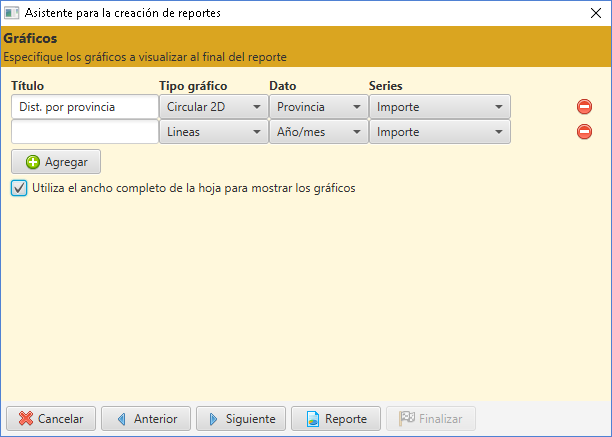612x437 pixels.
Task: Expand the Provincia data dropdown
Action: pyautogui.click(x=319, y=107)
